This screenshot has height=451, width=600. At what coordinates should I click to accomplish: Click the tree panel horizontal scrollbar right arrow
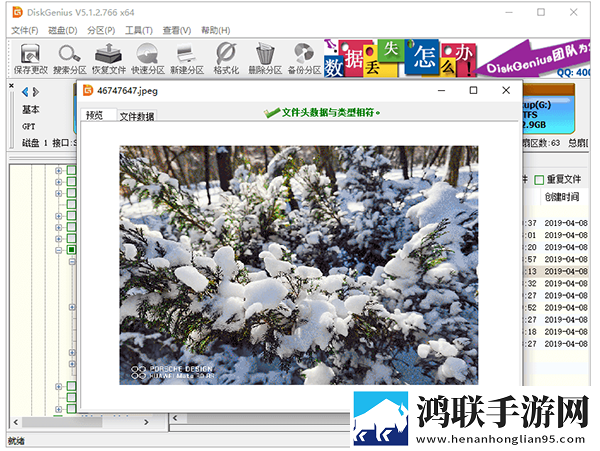[x=147, y=422]
